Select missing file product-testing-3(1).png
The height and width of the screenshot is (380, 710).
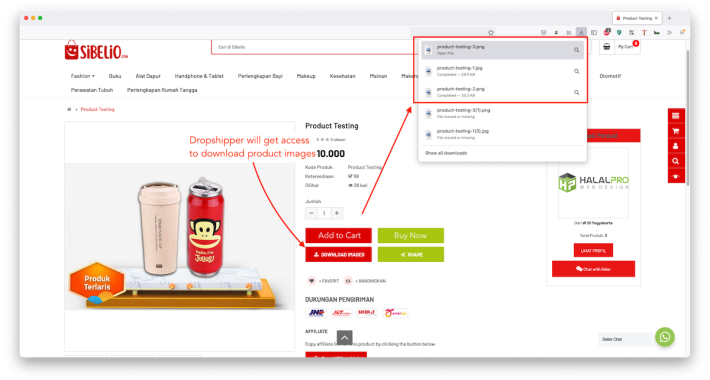[x=503, y=113]
